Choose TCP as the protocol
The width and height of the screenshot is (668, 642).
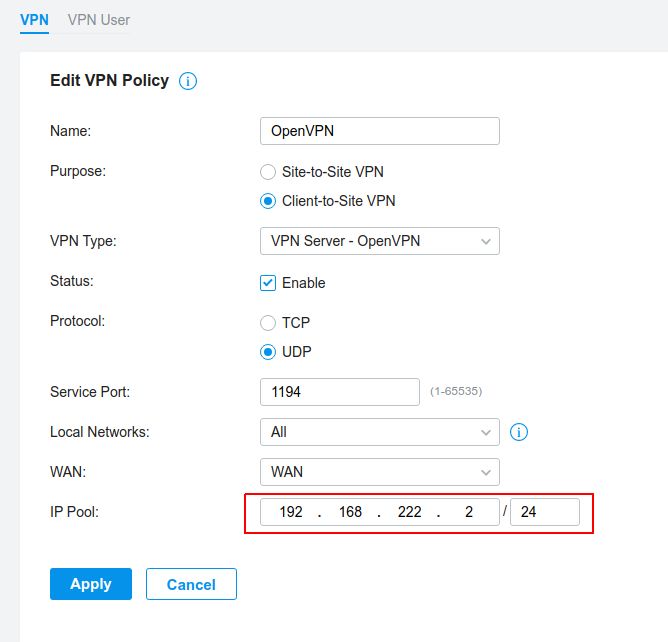(268, 323)
